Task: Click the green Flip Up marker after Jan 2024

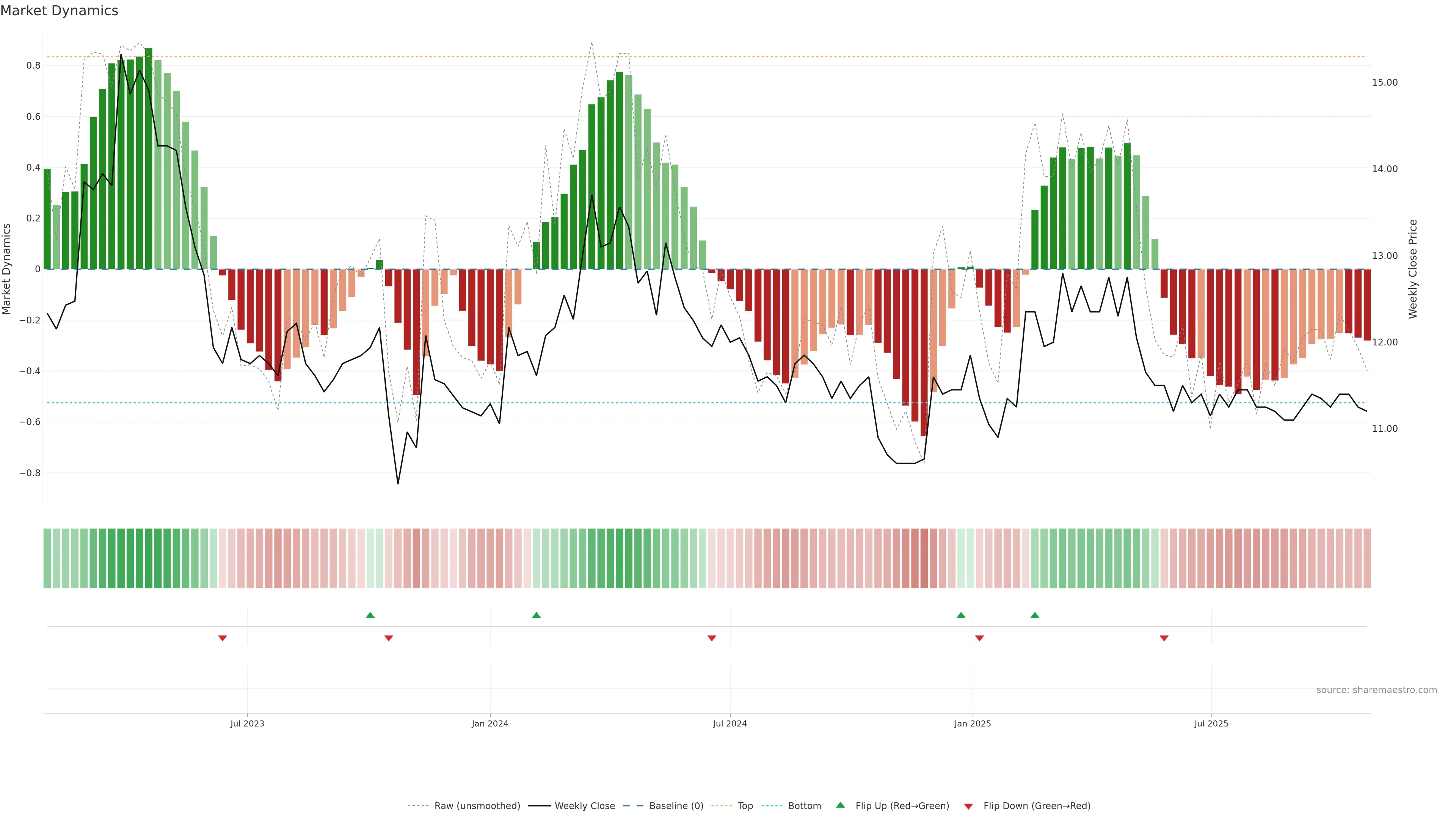Action: tap(537, 615)
